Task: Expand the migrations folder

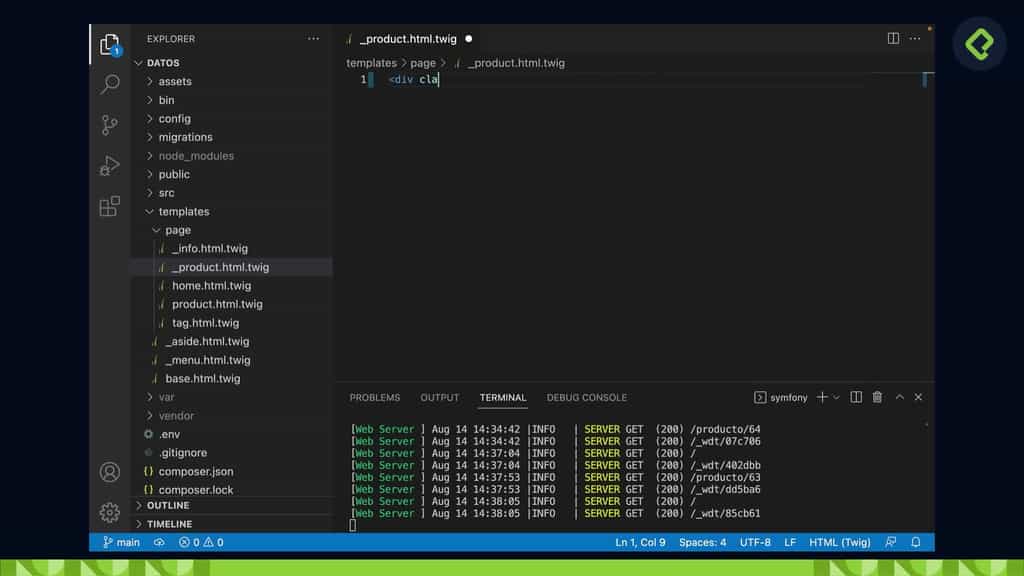Action: 185,137
